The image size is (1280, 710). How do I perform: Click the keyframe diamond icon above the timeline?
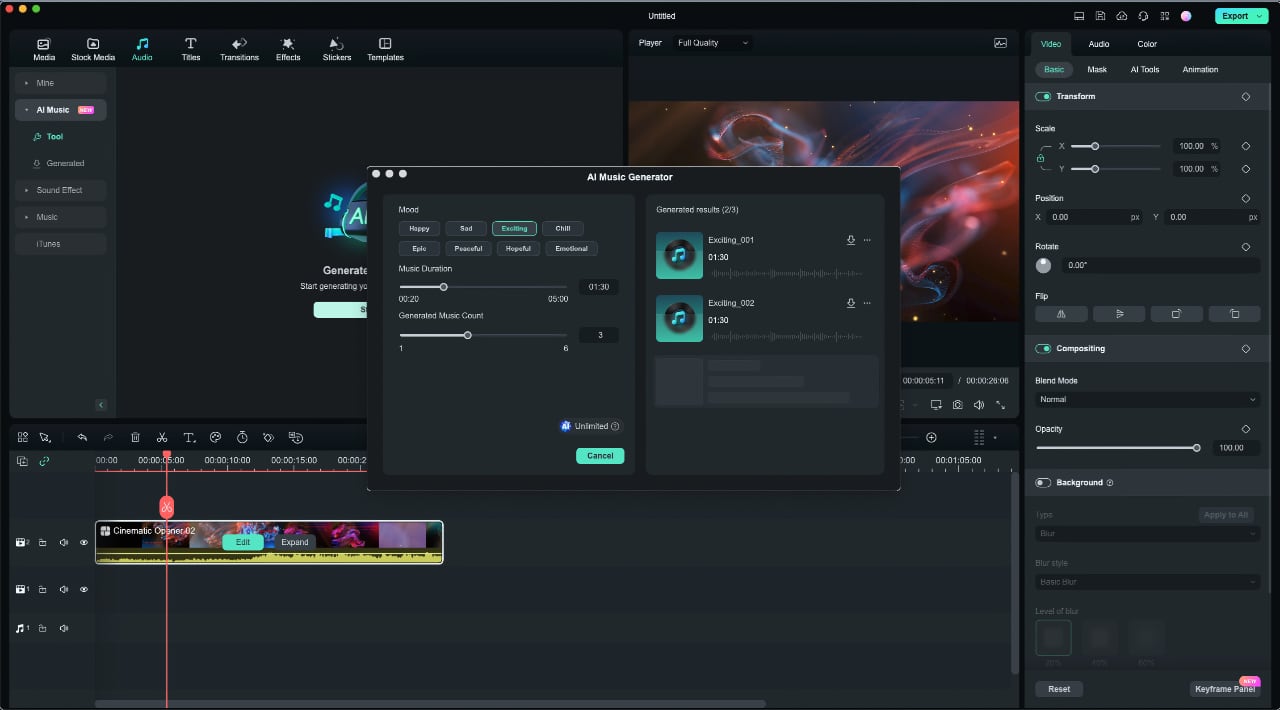[x=267, y=437]
